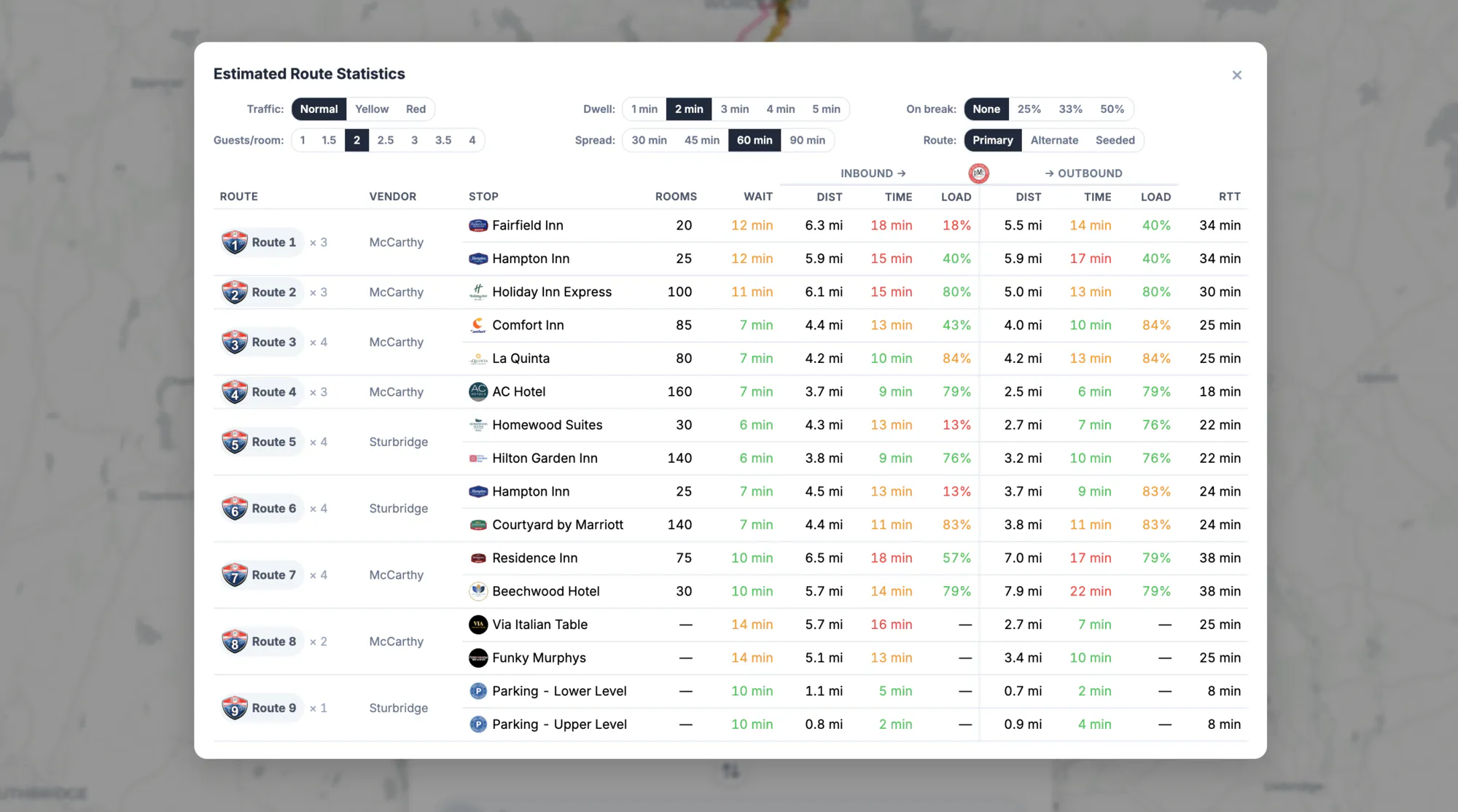Click the RTT column header
Image resolution: width=1458 pixels, height=812 pixels.
(x=1229, y=197)
